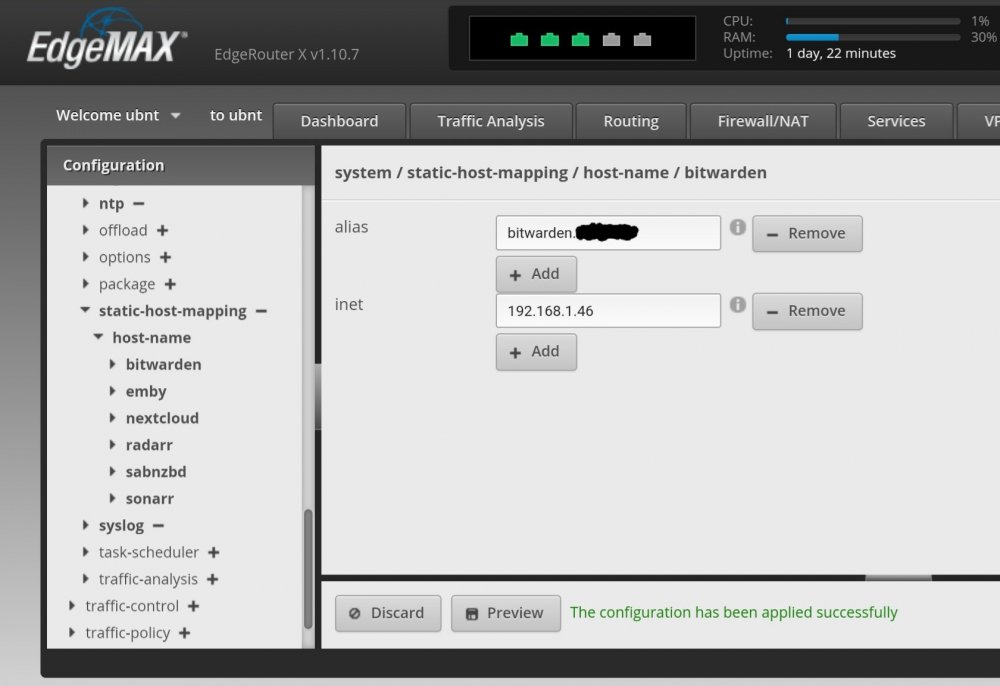
Task: Remove syslog node with minus icon
Action: (x=159, y=526)
